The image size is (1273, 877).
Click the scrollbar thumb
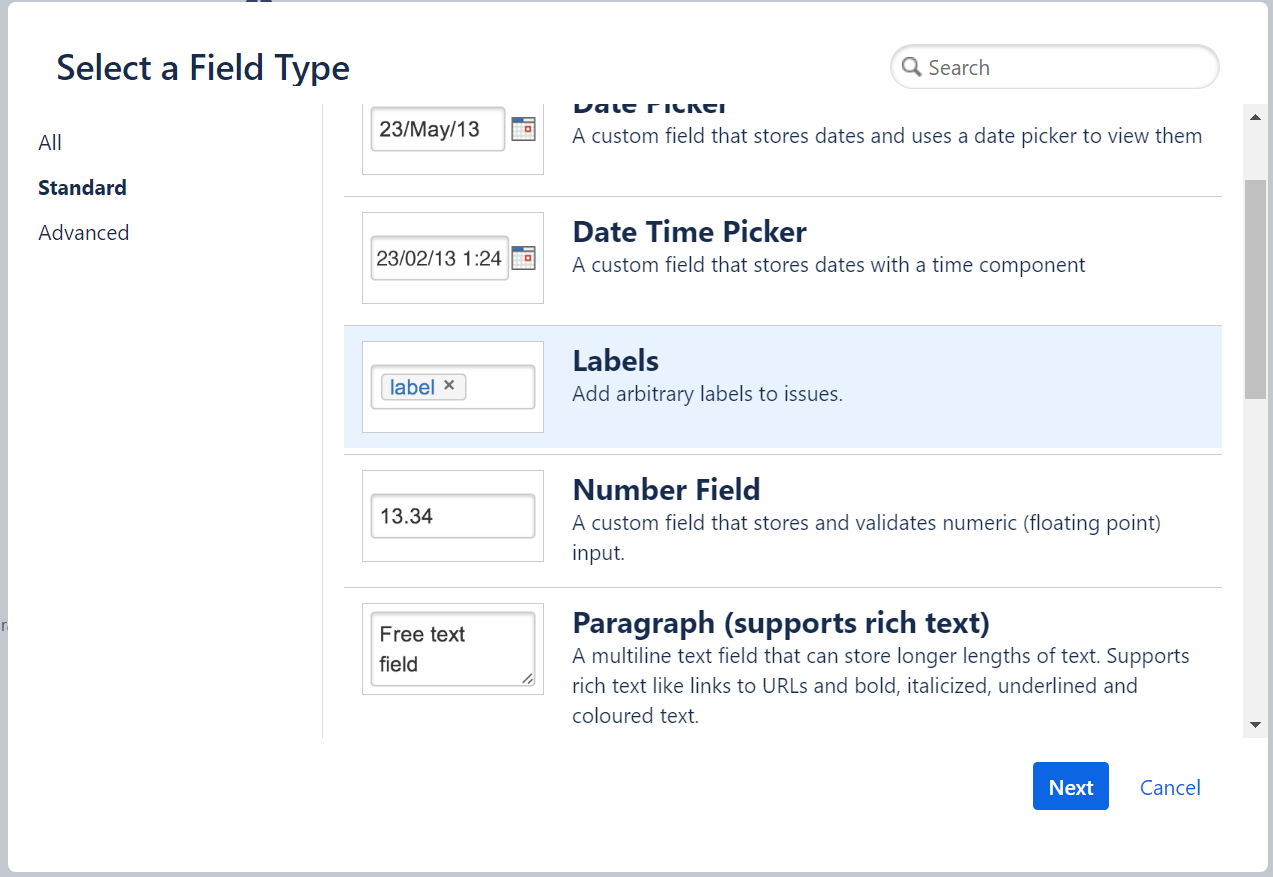point(1254,290)
